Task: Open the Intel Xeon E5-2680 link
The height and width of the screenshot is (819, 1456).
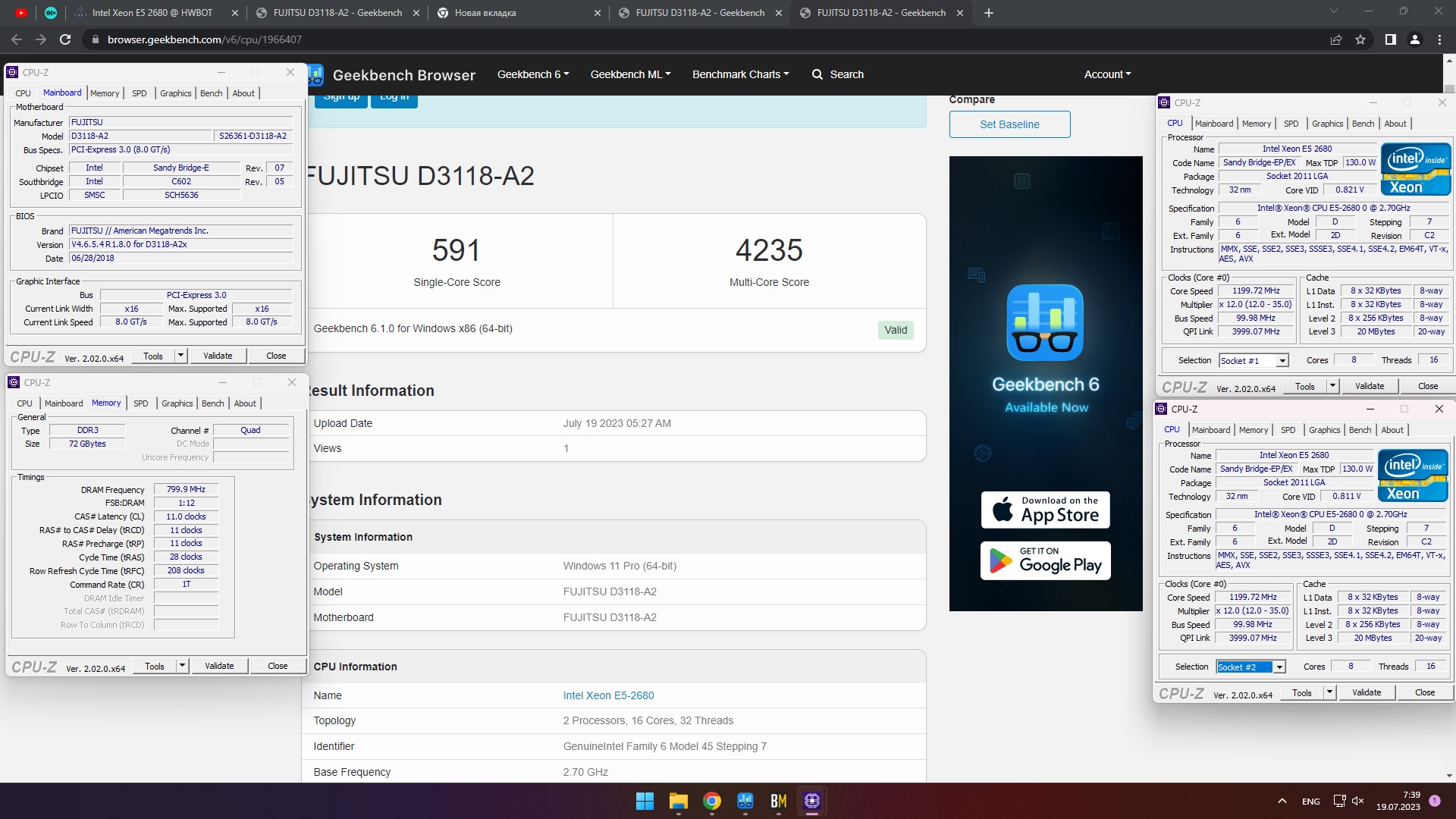Action: (608, 695)
